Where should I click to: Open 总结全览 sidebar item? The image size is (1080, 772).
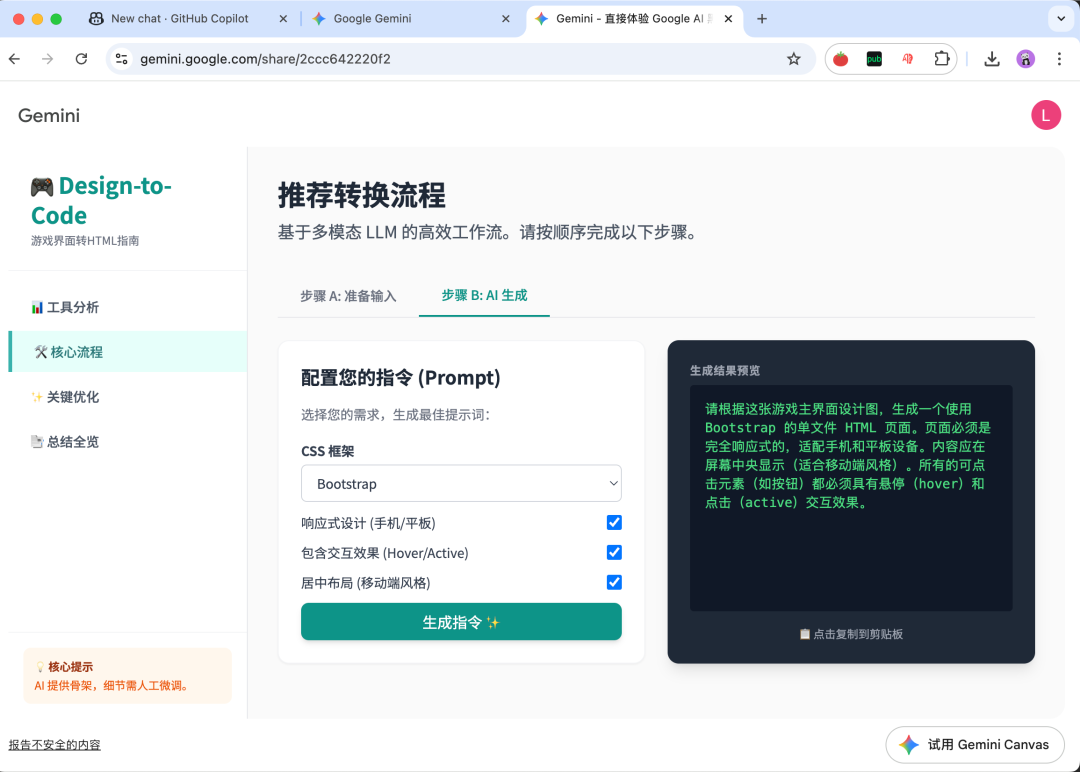pyautogui.click(x=127, y=441)
